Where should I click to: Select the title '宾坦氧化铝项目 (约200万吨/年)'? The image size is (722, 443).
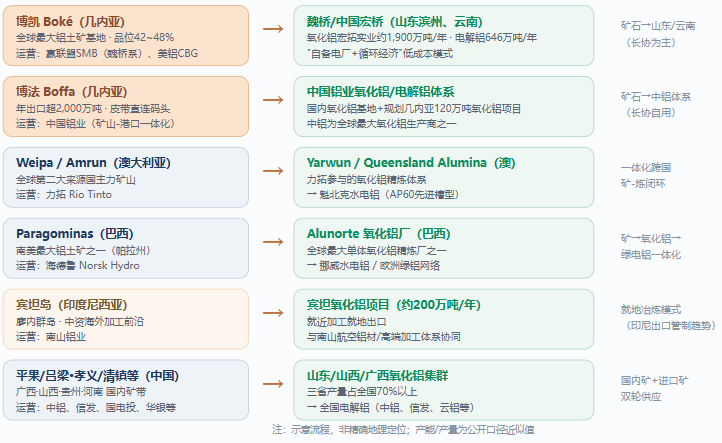coord(394,304)
